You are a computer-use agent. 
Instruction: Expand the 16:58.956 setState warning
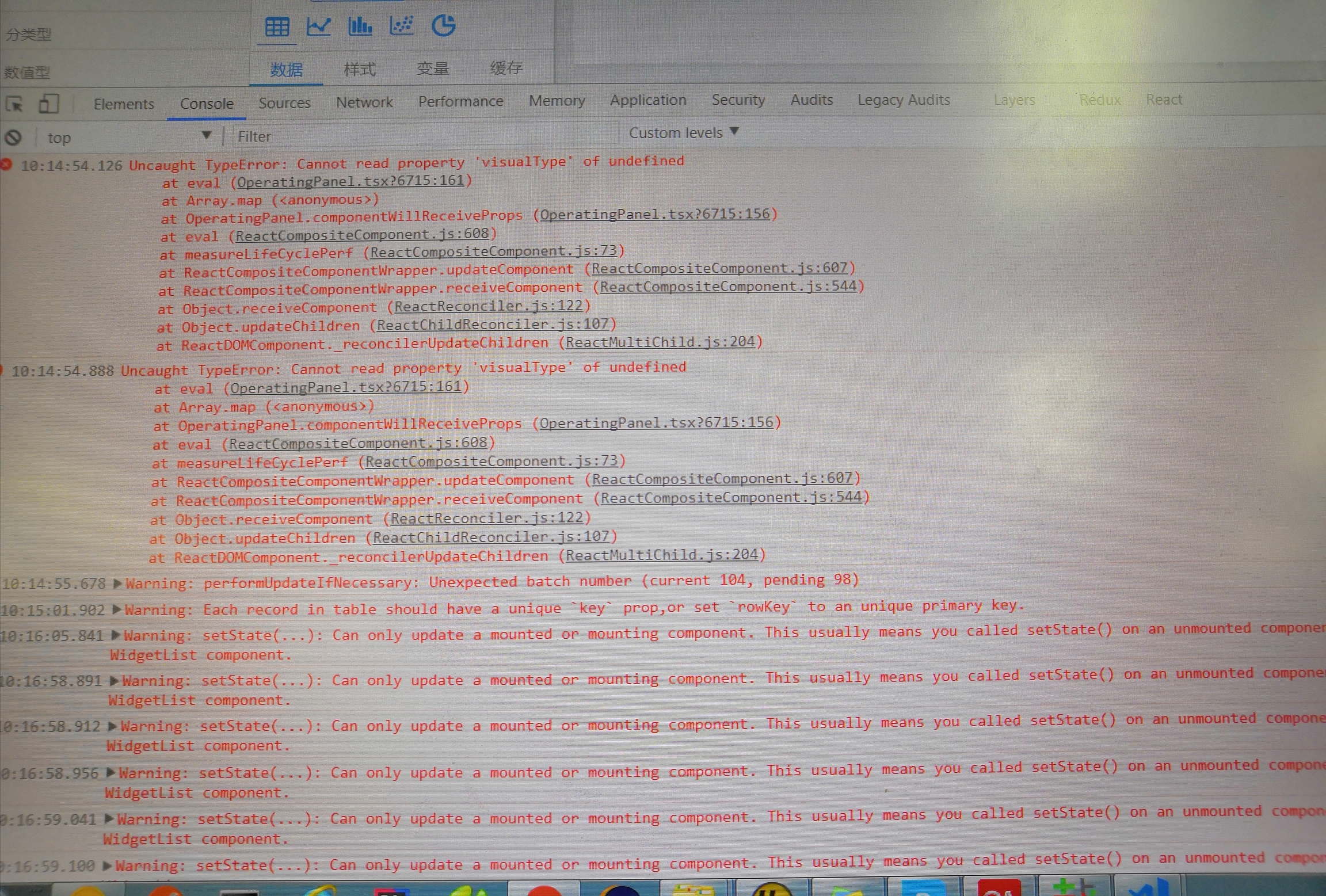click(x=110, y=772)
